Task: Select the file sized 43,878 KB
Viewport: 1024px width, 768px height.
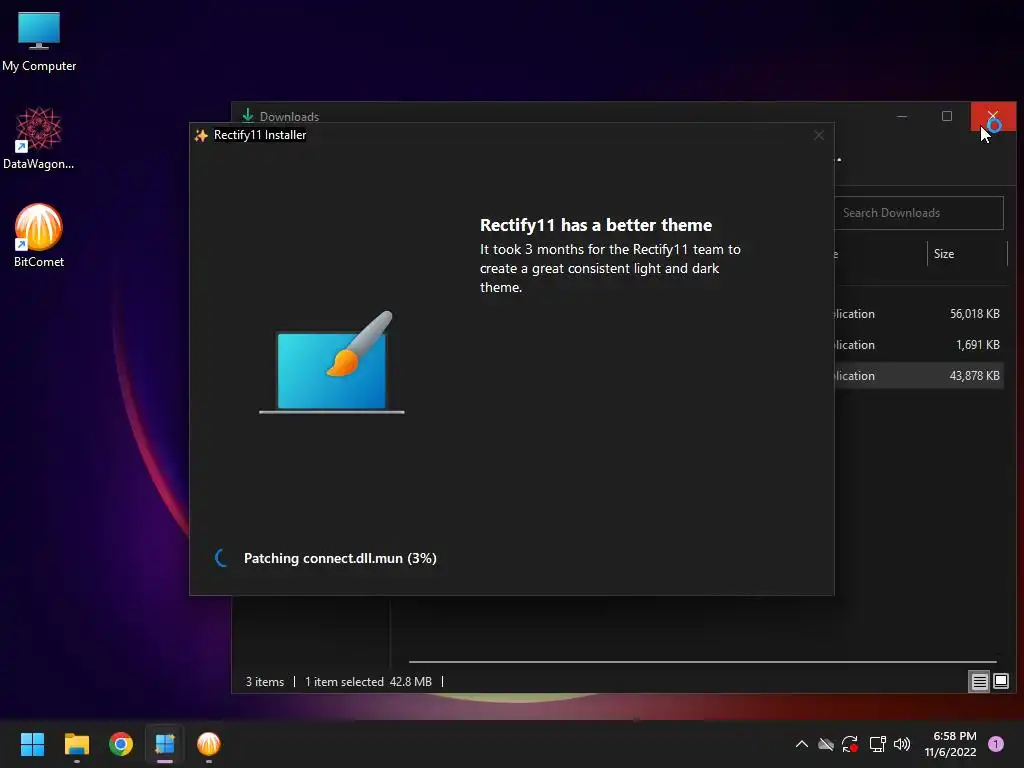Action: 919,376
